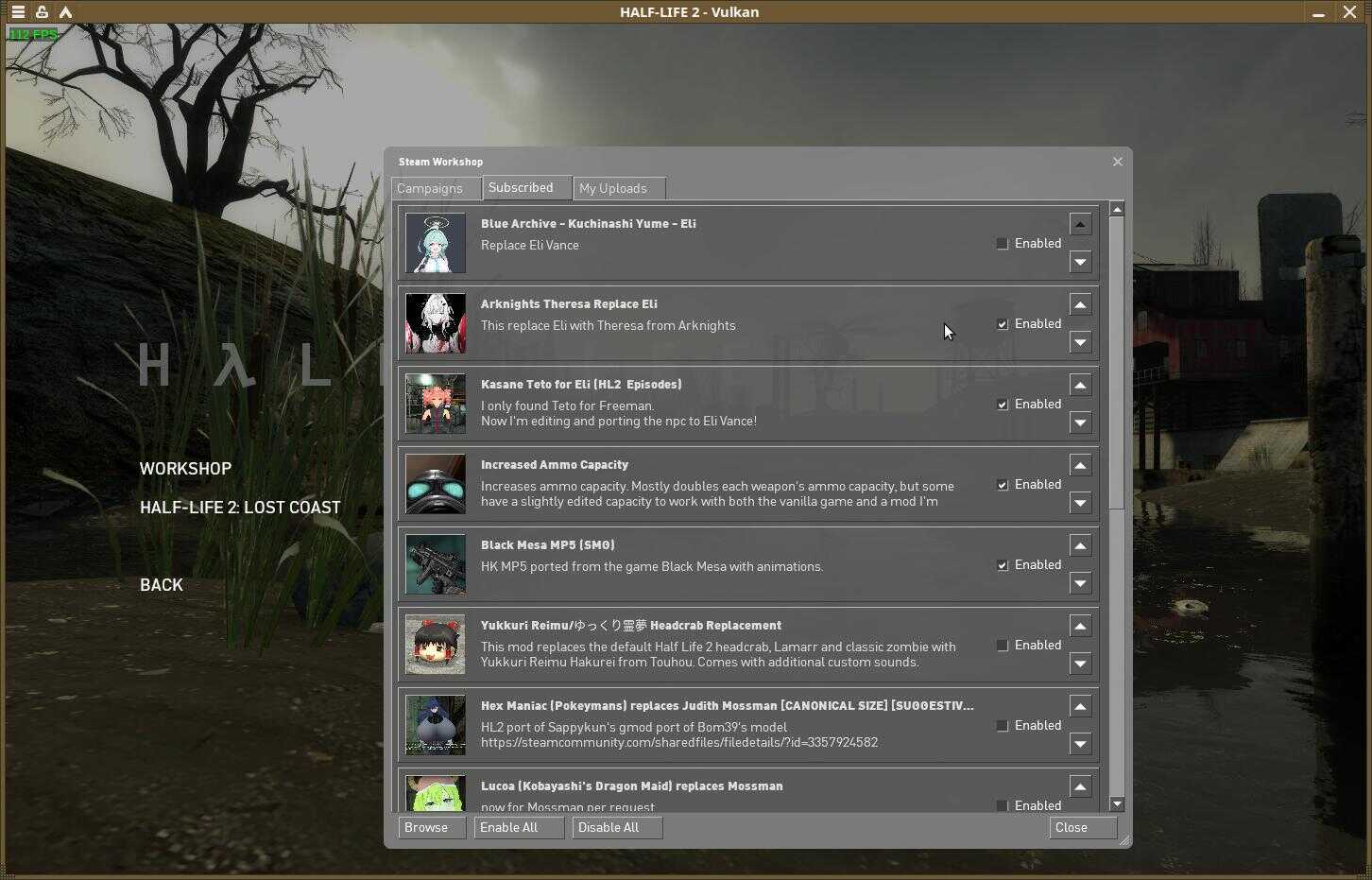Viewport: 1372px width, 880px height.
Task: Enable Yukkuri Reimu Headcrab Replacement checkbox
Action: [x=1003, y=646]
